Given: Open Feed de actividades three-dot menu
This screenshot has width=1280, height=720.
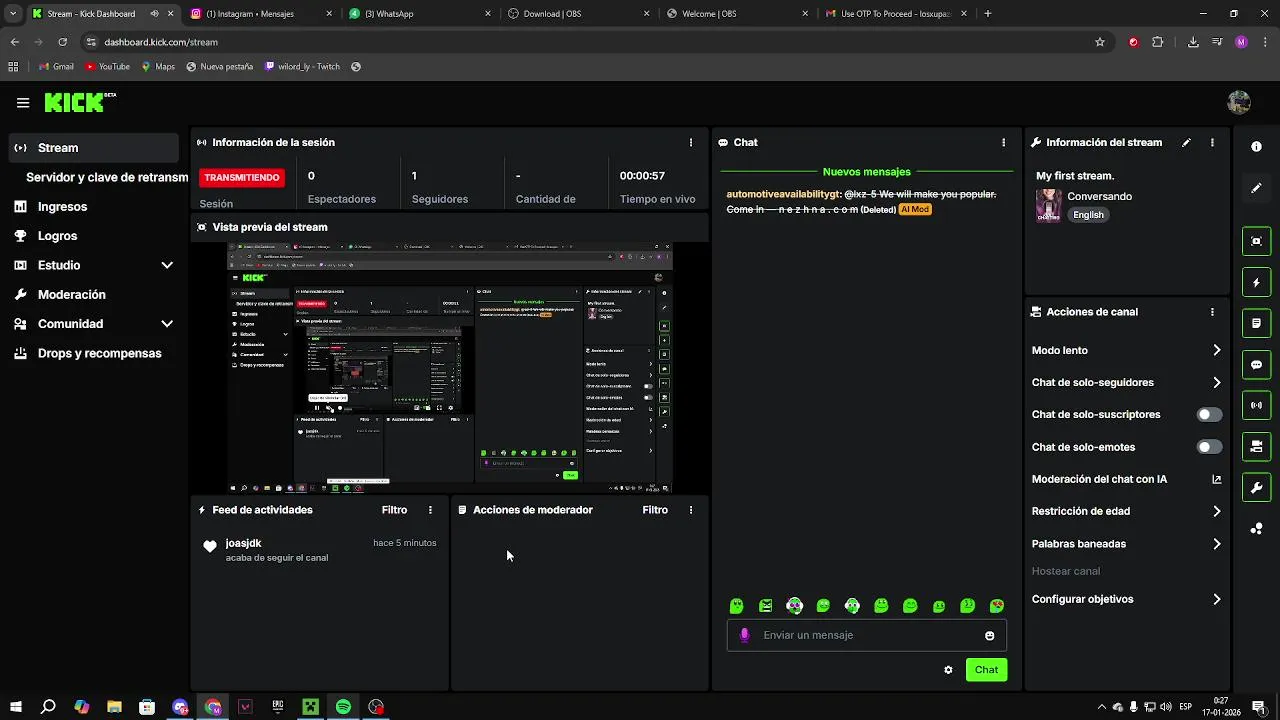Looking at the screenshot, I should 430,510.
